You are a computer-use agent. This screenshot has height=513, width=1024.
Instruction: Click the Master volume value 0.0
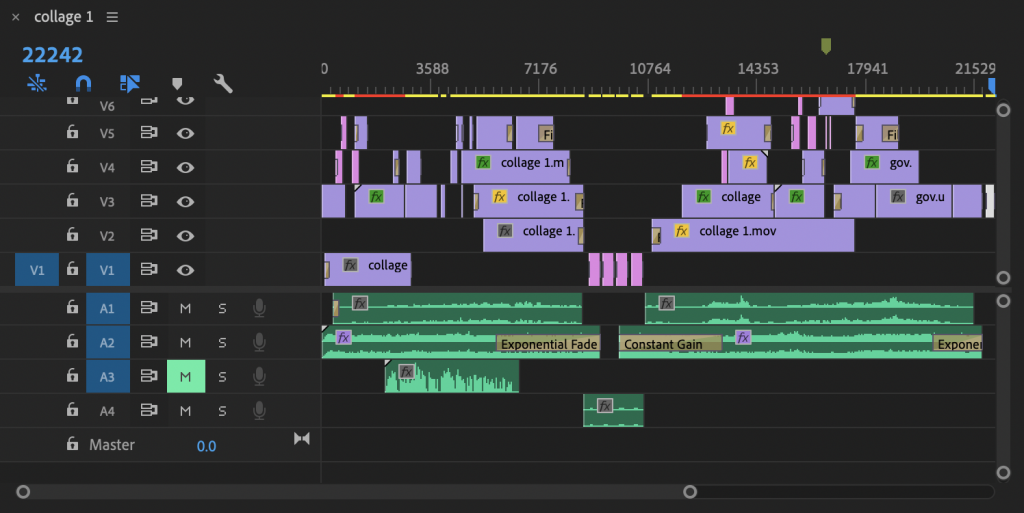point(206,446)
